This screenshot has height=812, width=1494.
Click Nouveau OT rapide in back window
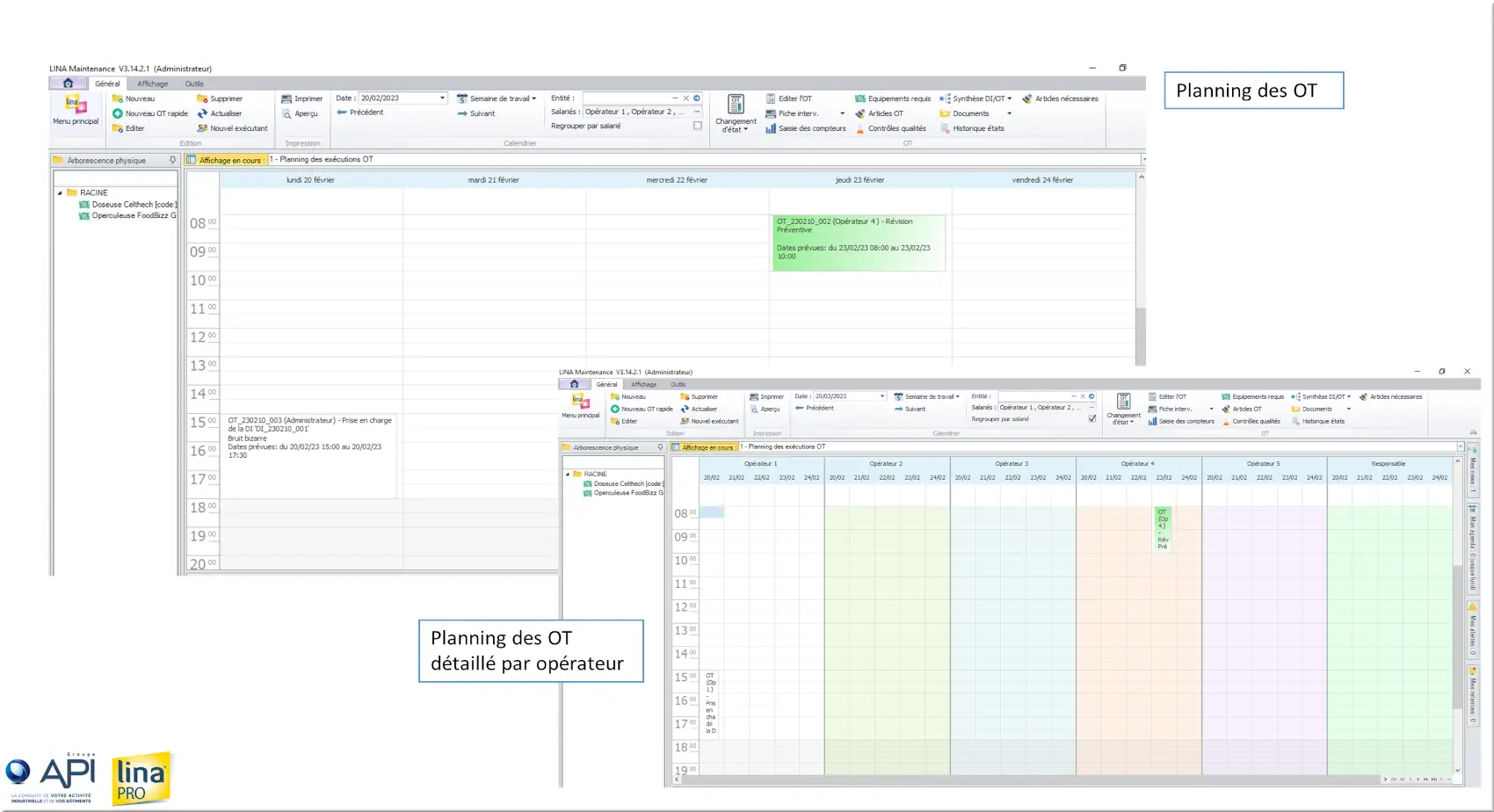150,113
